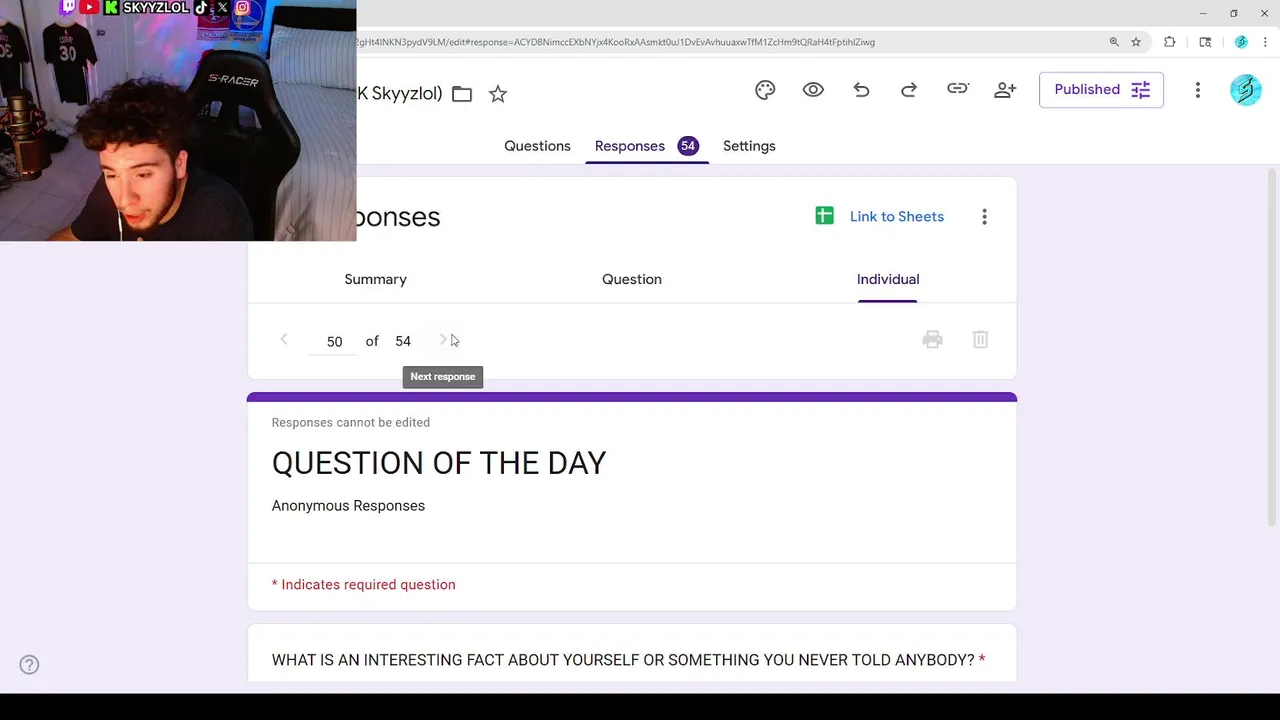Go to the next response
This screenshot has height=720, width=1280.
tap(443, 340)
